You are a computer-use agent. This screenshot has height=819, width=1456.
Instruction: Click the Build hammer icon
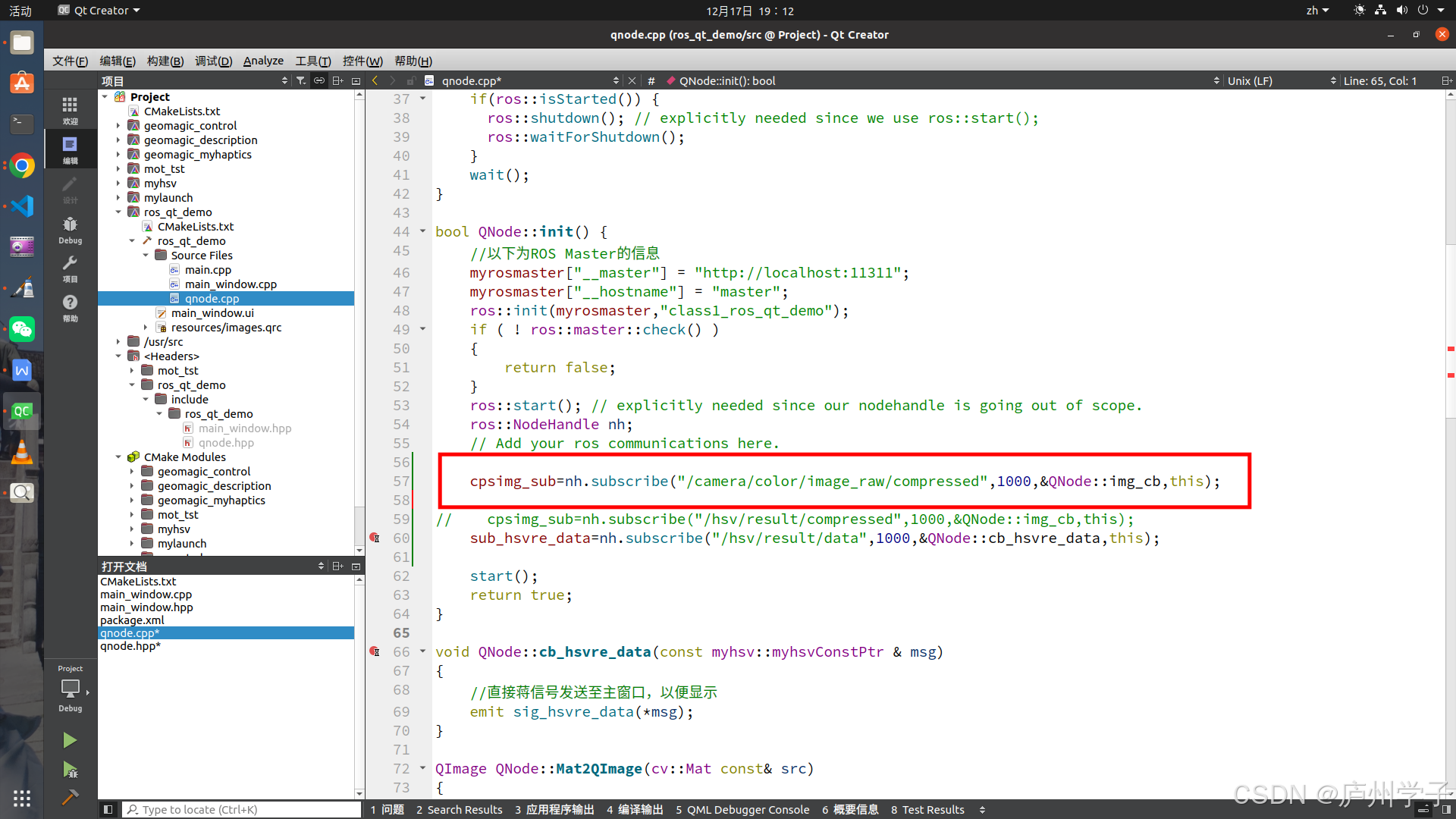(70, 797)
